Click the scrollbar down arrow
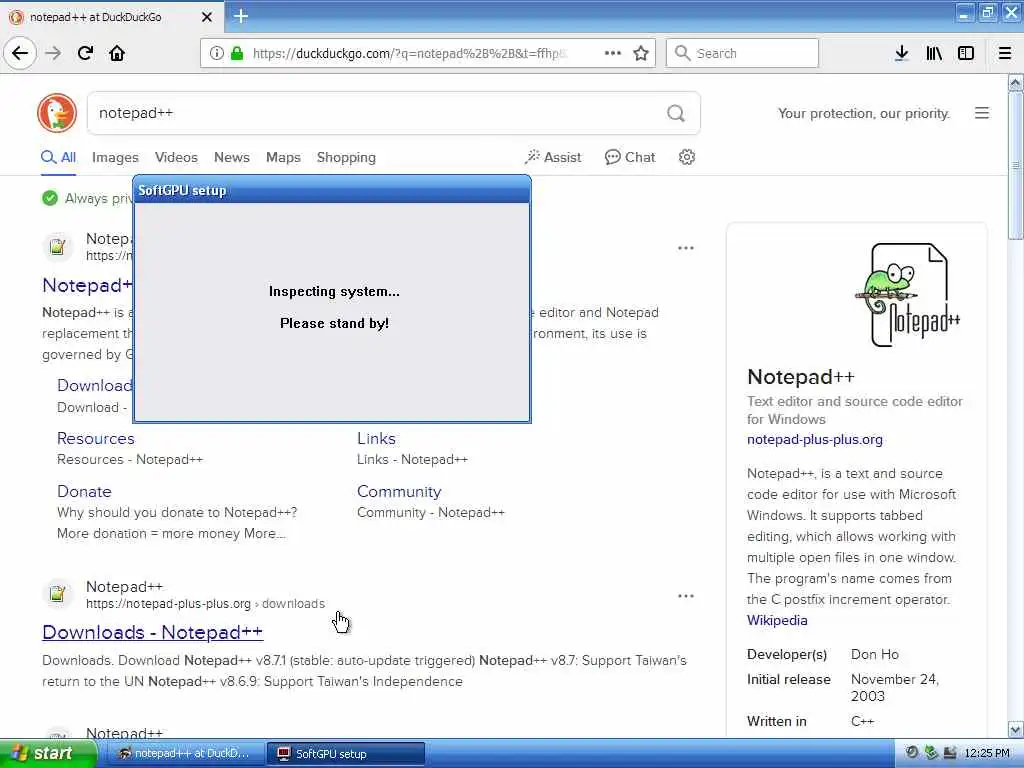Image resolution: width=1024 pixels, height=768 pixels. tap(1016, 729)
